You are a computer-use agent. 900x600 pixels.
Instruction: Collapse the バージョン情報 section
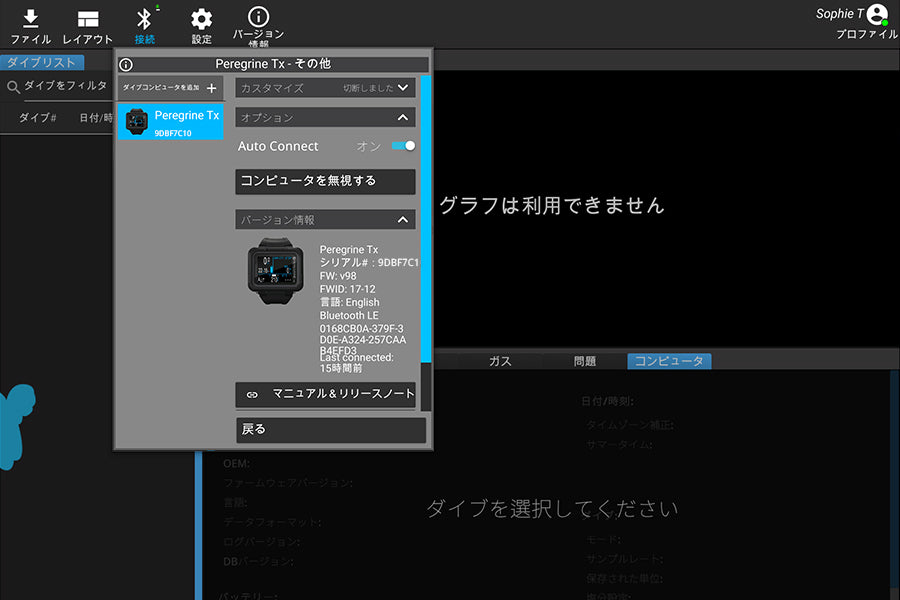[403, 220]
